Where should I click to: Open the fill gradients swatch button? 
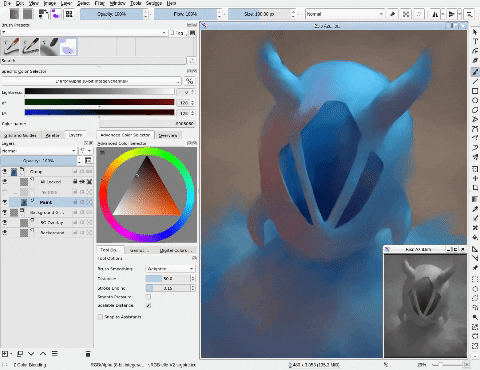(x=14, y=14)
